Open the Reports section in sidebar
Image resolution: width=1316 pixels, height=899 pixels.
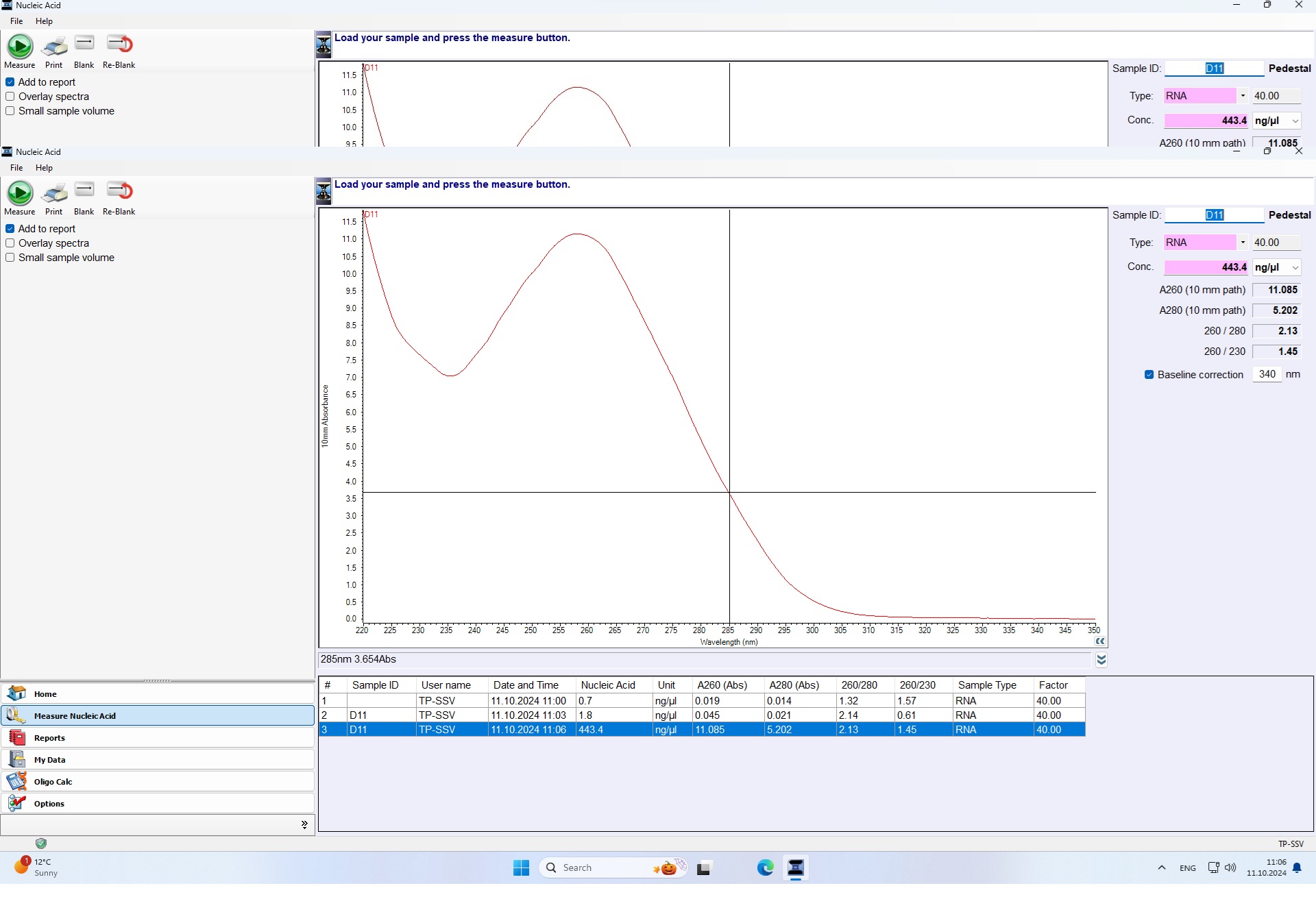[x=49, y=738]
